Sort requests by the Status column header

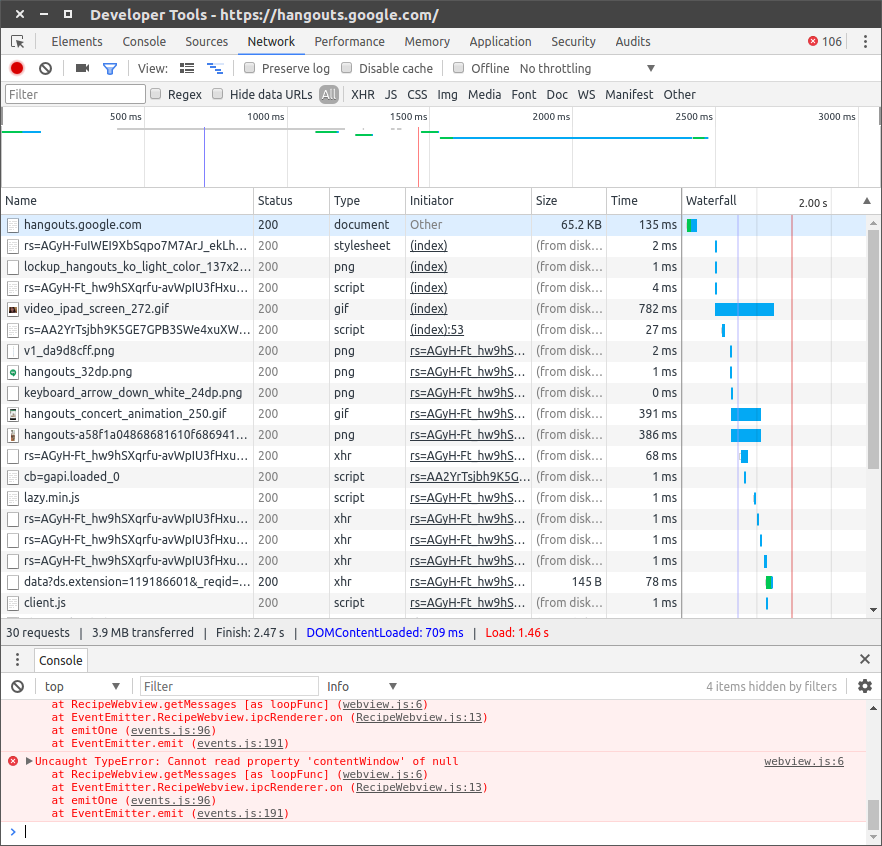[x=291, y=201]
